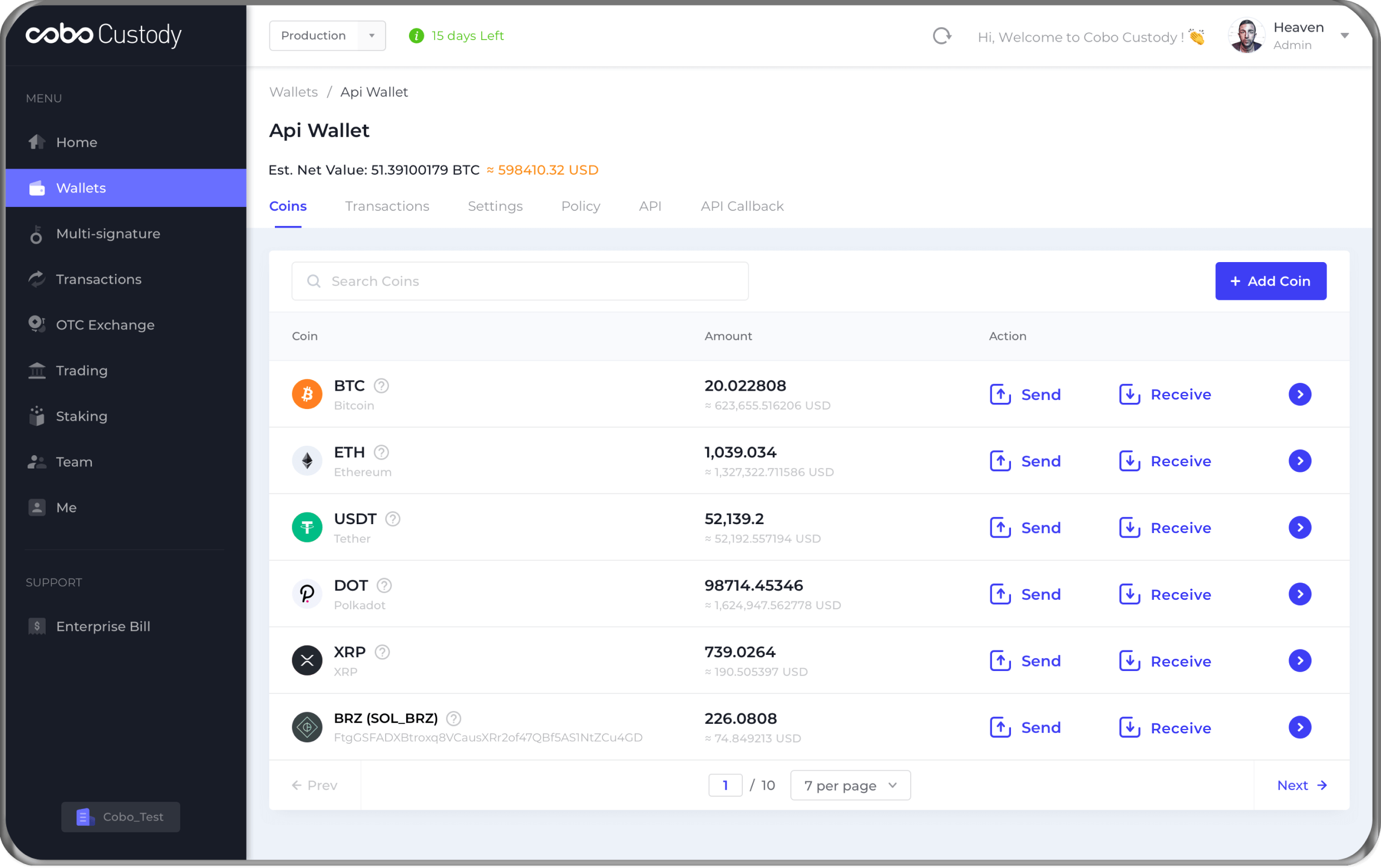Send XRP from the wallet
The width and height of the screenshot is (1381, 868).
[1025, 660]
